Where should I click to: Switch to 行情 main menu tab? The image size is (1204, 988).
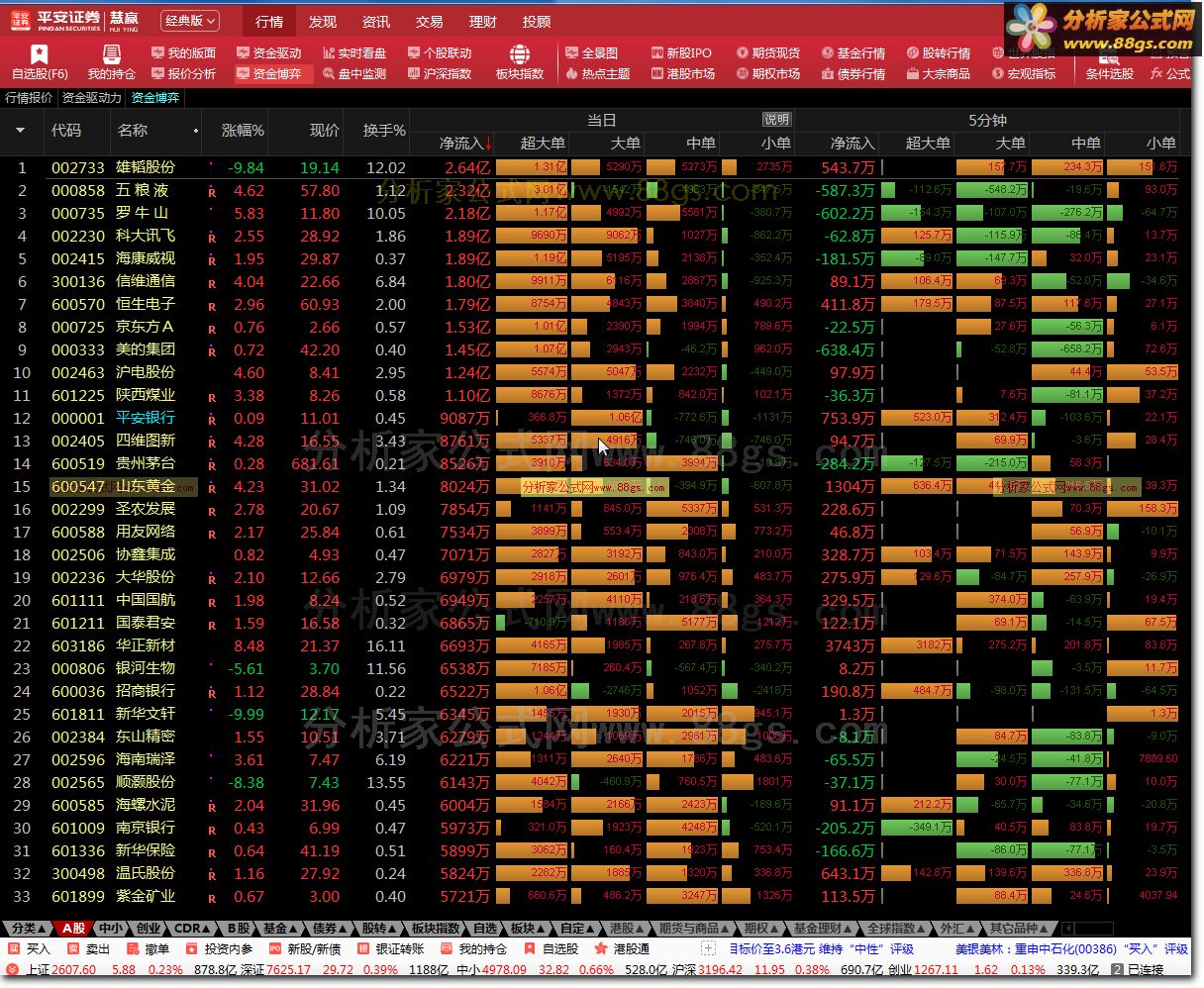pos(269,21)
